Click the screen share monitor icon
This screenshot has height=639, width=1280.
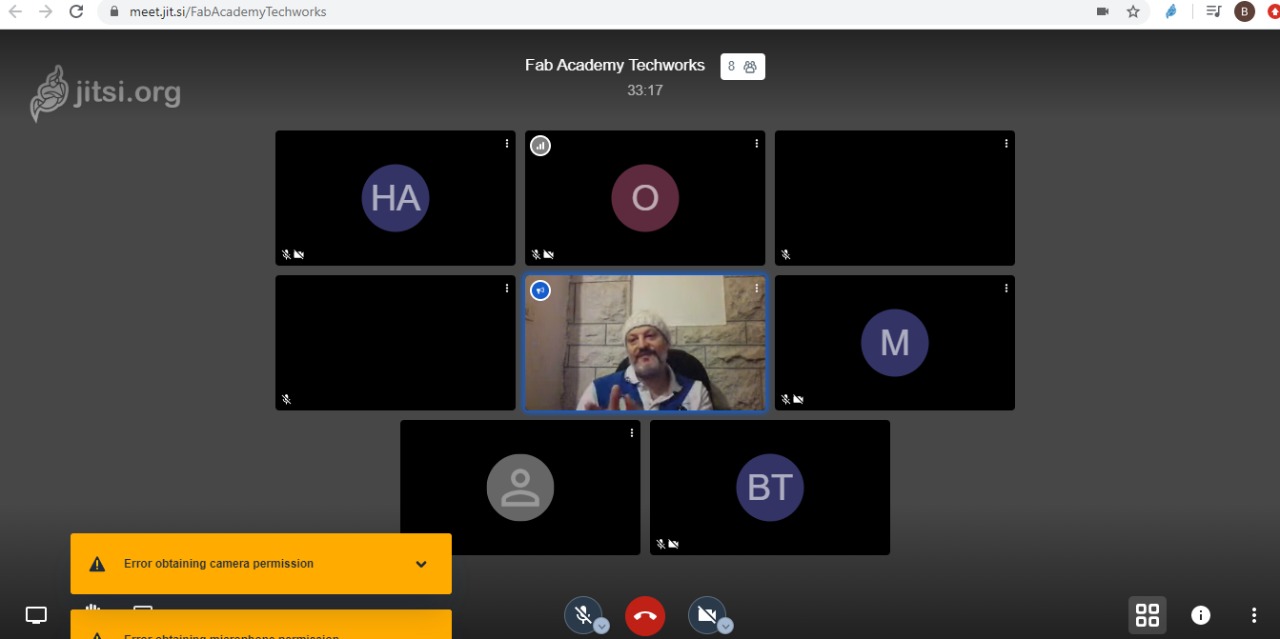click(x=36, y=615)
